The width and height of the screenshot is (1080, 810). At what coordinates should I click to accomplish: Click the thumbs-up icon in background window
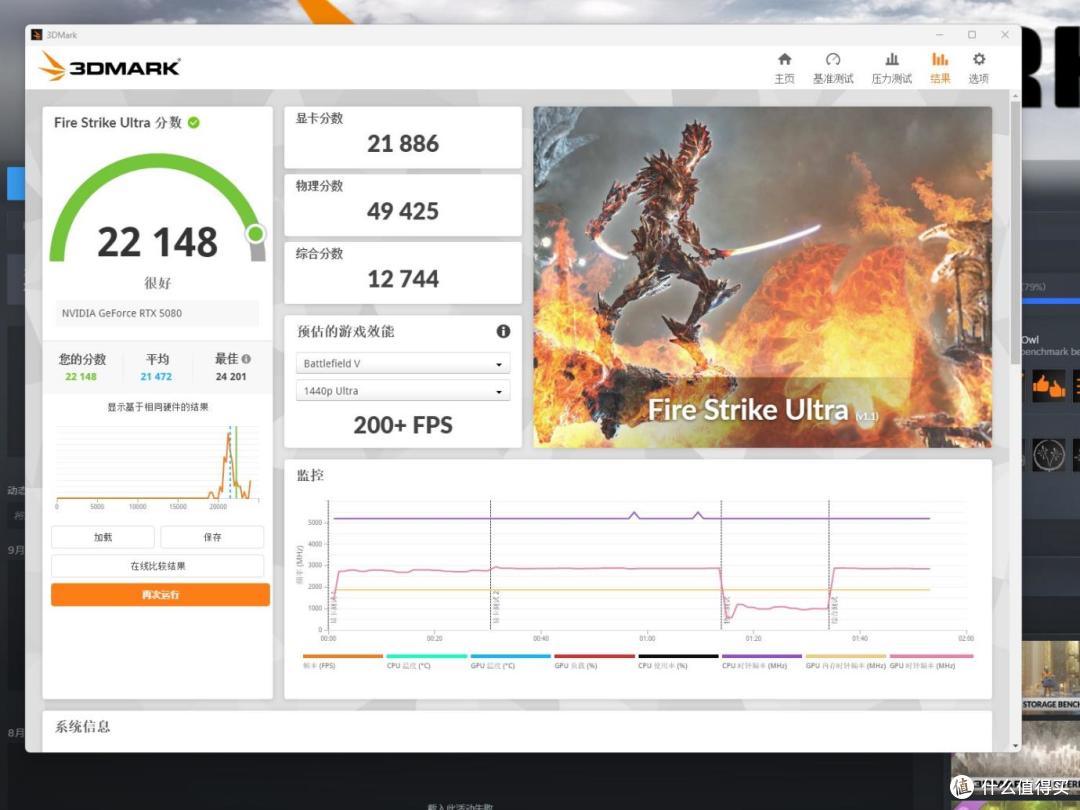click(x=1048, y=386)
